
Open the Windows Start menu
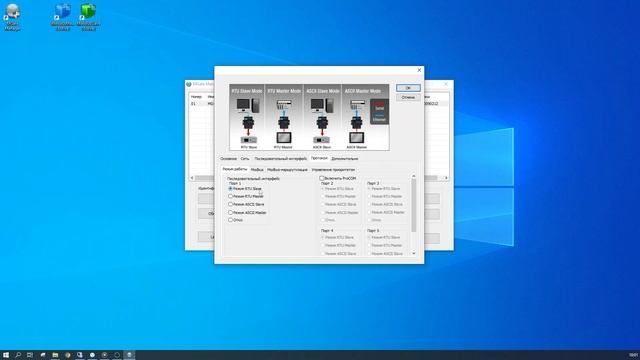click(6, 355)
